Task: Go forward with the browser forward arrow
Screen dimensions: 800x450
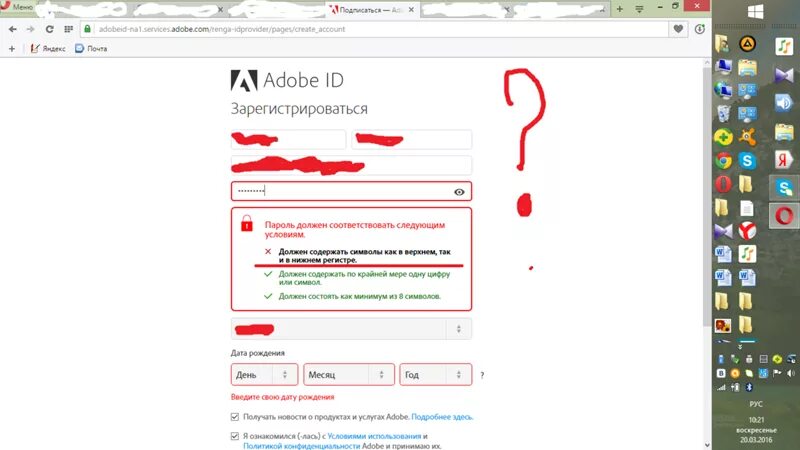Action: (x=31, y=29)
